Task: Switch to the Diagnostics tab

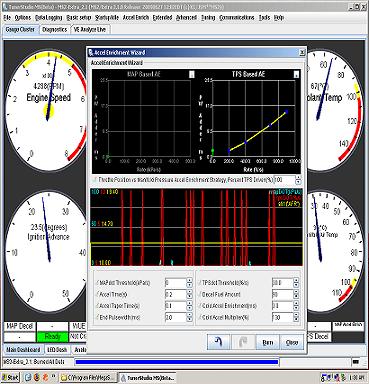Action: point(55,29)
